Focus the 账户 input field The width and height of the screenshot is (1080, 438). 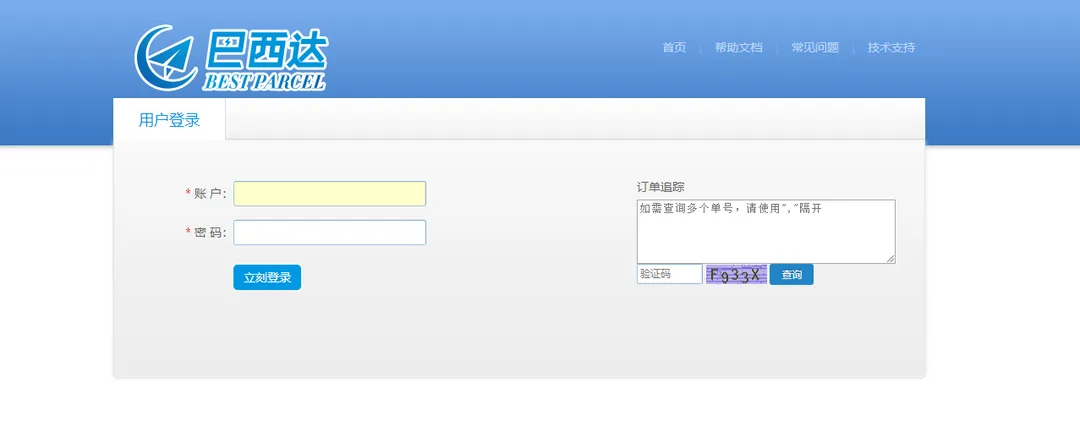[329, 194]
